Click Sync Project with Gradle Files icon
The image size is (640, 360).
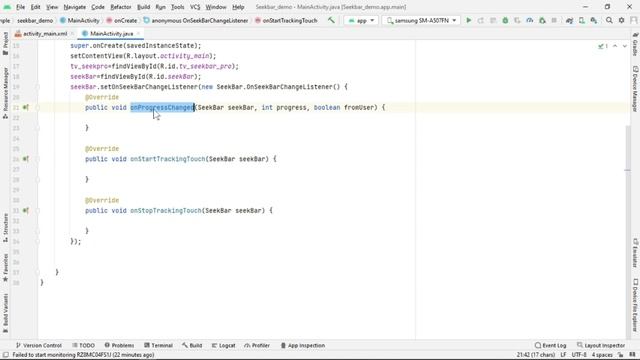(x=569, y=20)
